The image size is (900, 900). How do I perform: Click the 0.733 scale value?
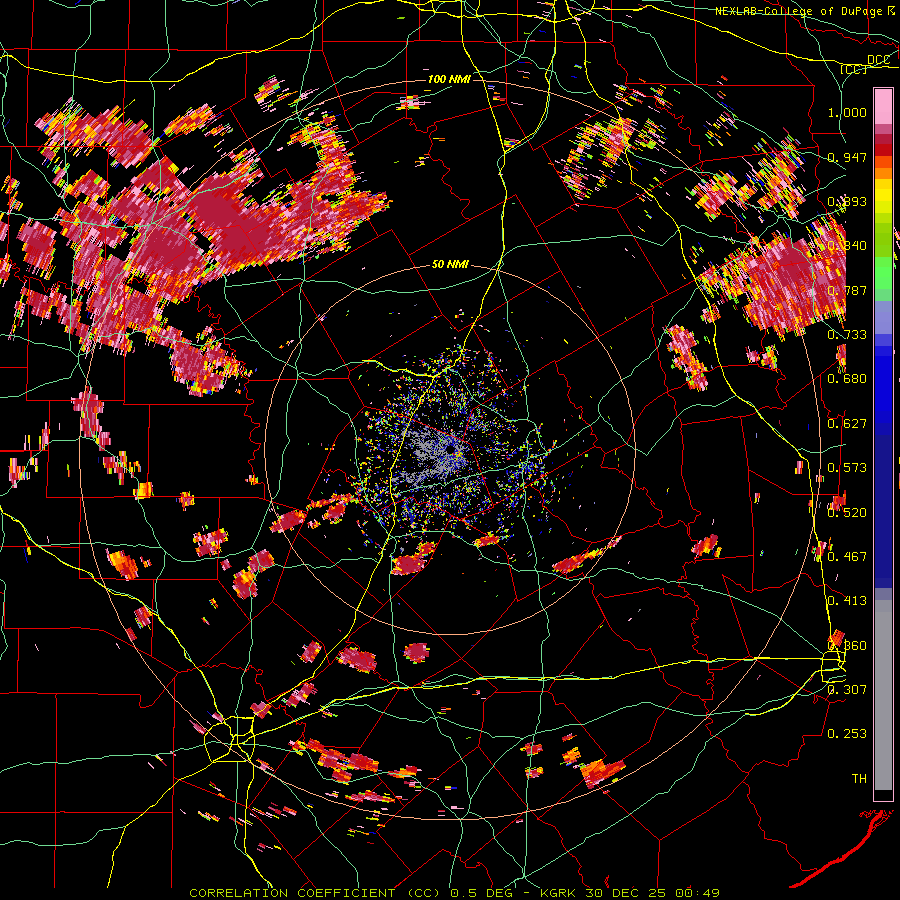pos(847,335)
